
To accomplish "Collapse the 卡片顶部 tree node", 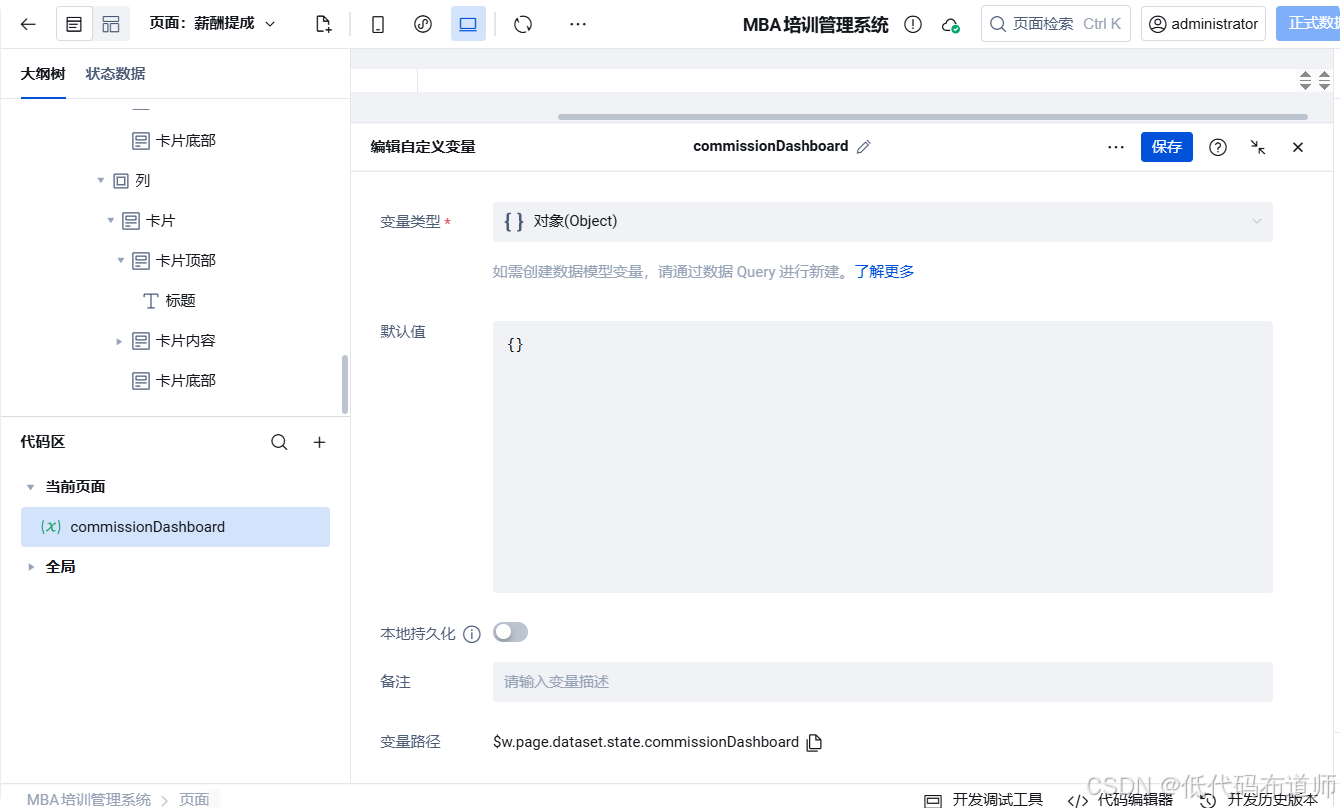I will 121,261.
